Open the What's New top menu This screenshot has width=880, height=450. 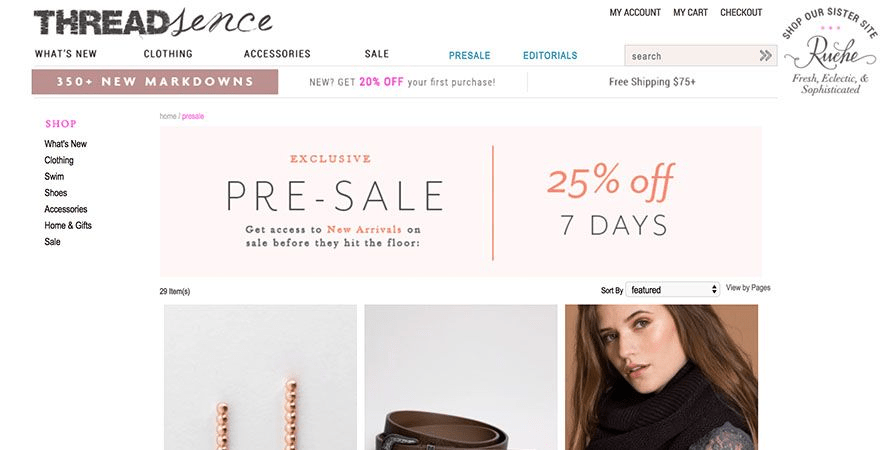pos(66,54)
